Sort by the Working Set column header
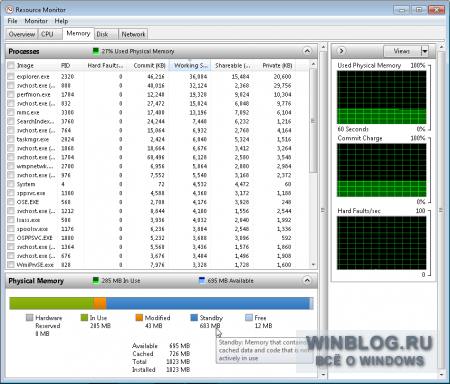The image size is (450, 384). (x=190, y=65)
